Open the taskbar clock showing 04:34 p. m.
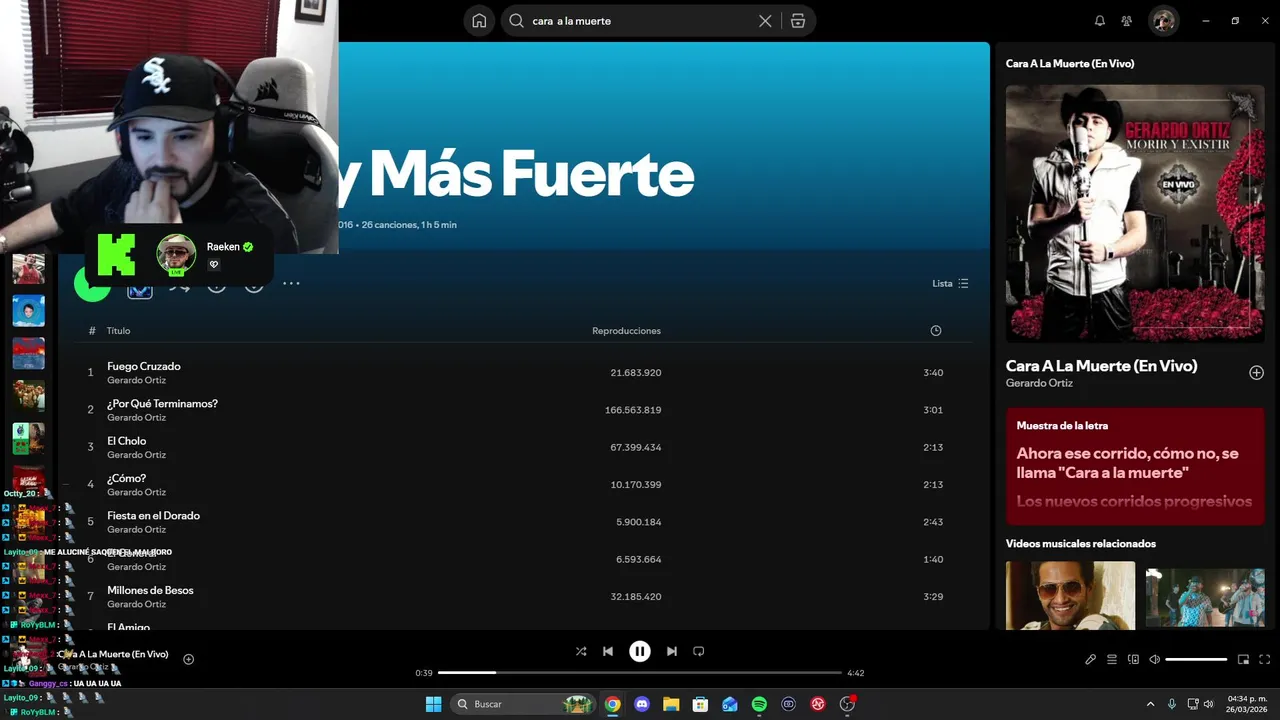Image resolution: width=1280 pixels, height=720 pixels. point(1247,704)
